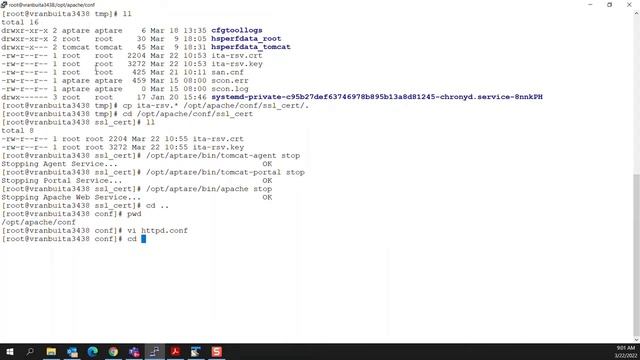Open the red S app in taskbar

pos(217,351)
